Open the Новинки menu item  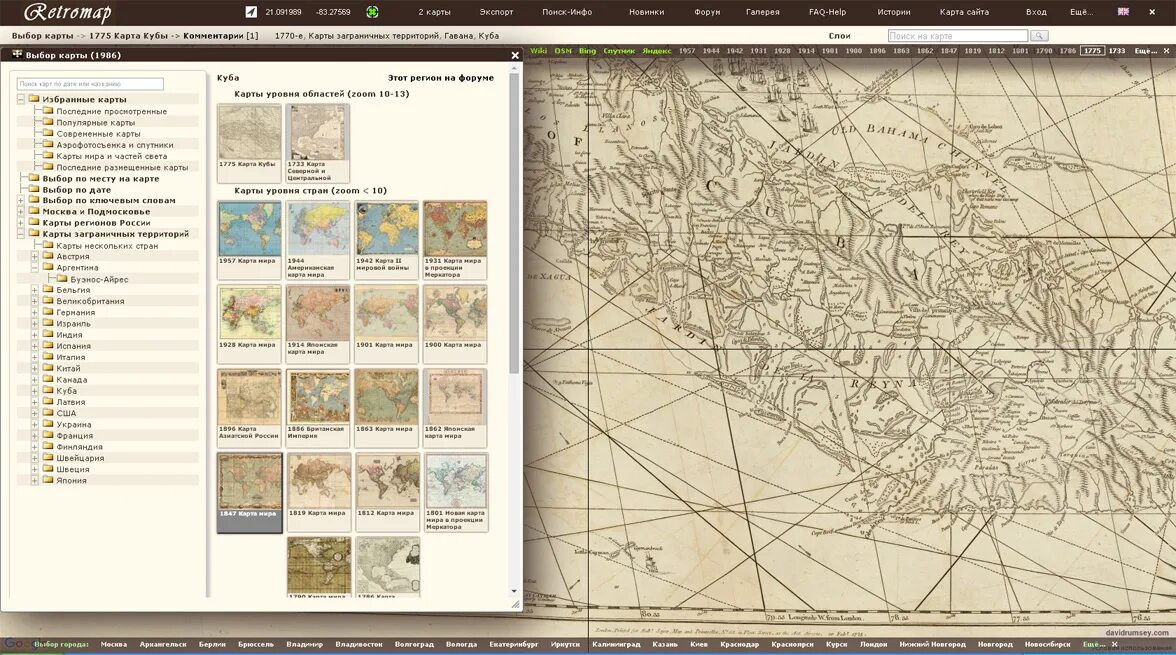(646, 12)
